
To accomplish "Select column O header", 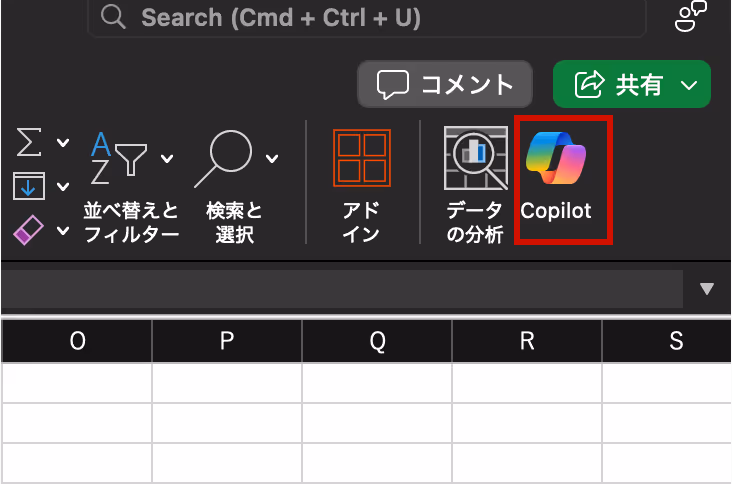I will pos(77,341).
